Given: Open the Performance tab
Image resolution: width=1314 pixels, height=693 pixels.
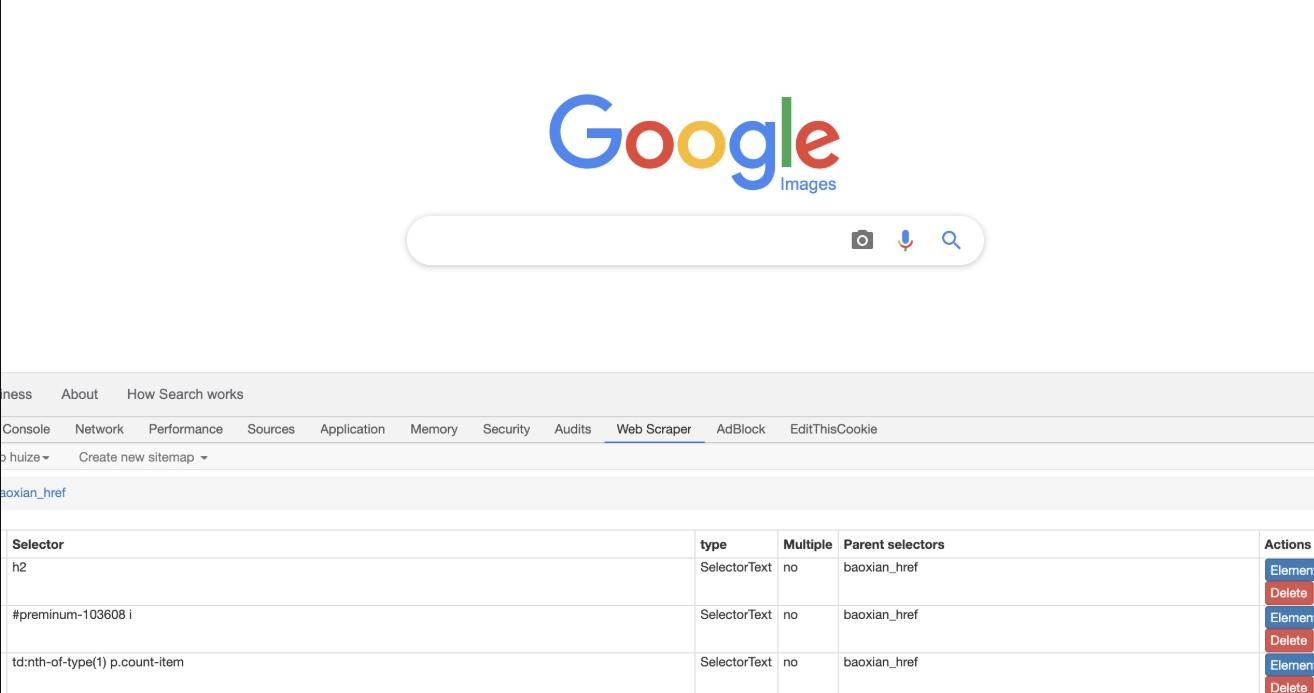Looking at the screenshot, I should point(185,429).
